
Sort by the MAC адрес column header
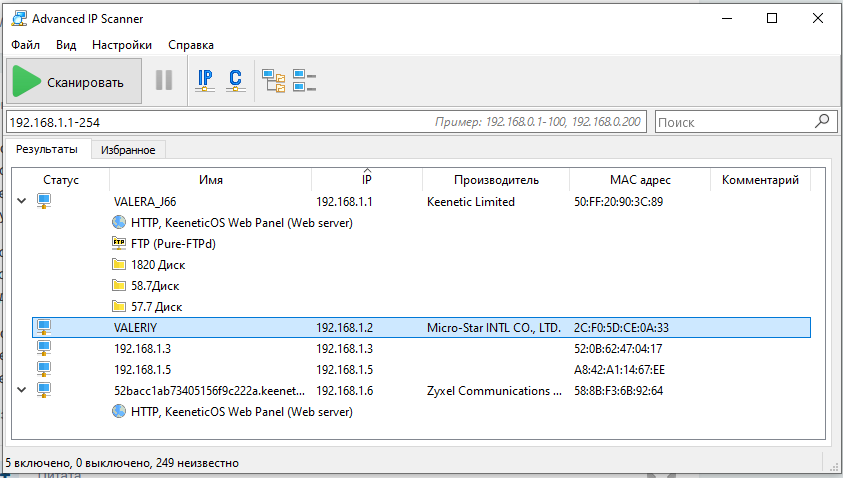click(640, 180)
